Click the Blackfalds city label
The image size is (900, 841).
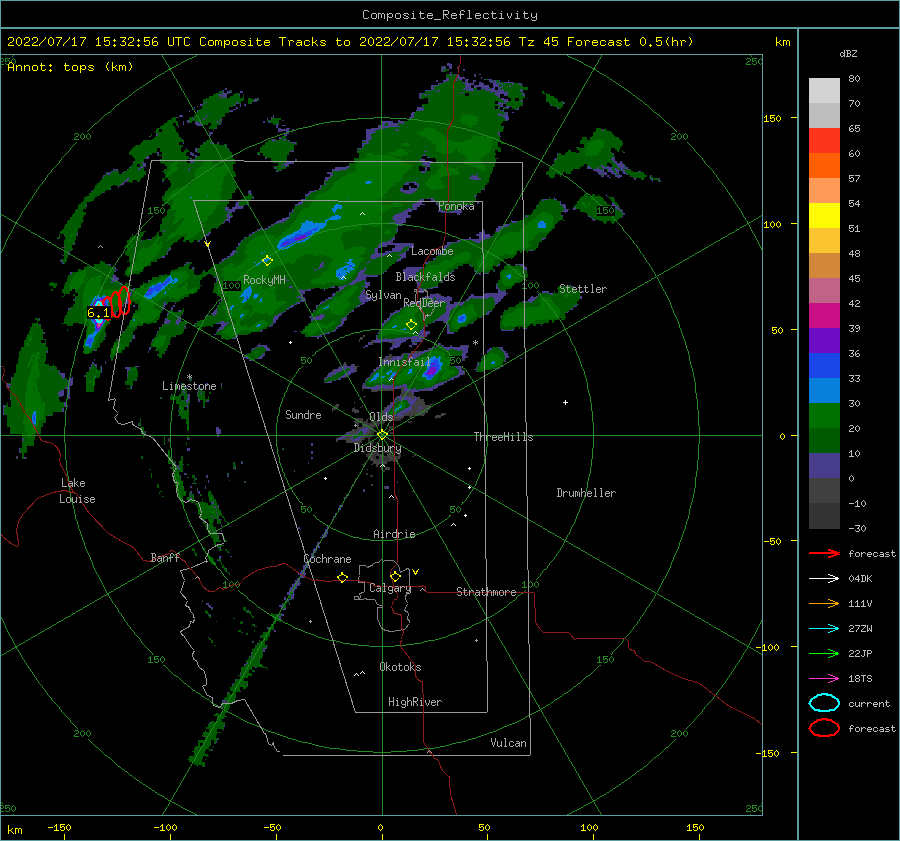(425, 277)
